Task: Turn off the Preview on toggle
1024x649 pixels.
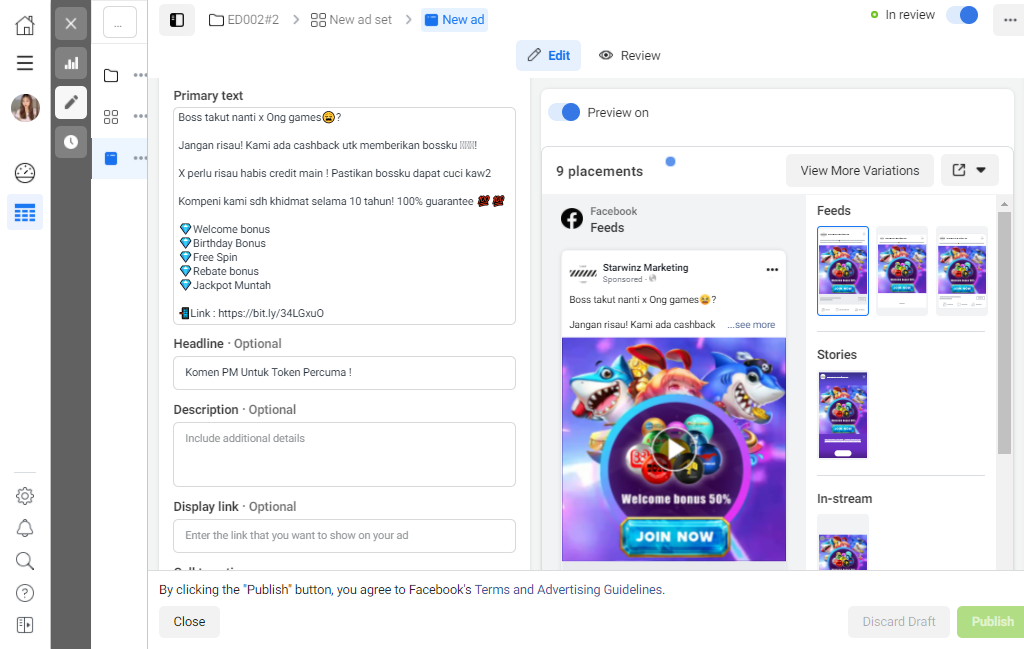Action: [564, 112]
